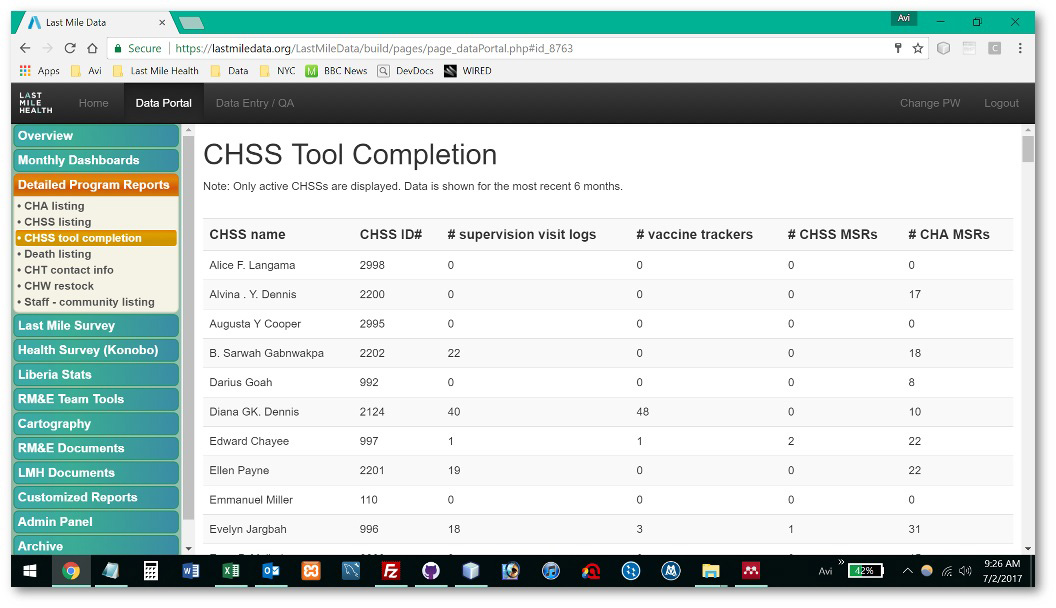Bookmark this page with the star icon
1056x608 pixels.
(x=917, y=48)
